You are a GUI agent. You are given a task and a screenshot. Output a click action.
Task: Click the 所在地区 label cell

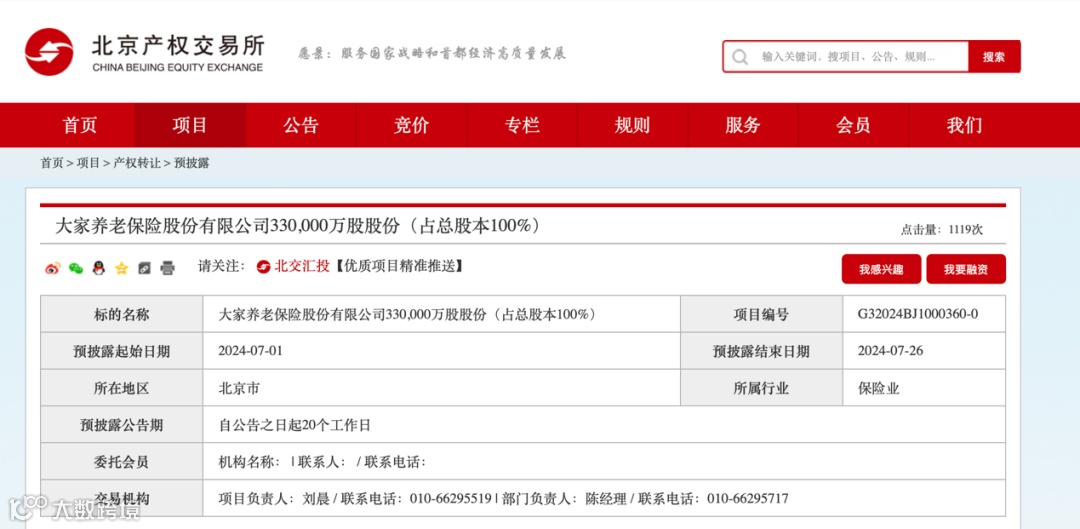122,388
